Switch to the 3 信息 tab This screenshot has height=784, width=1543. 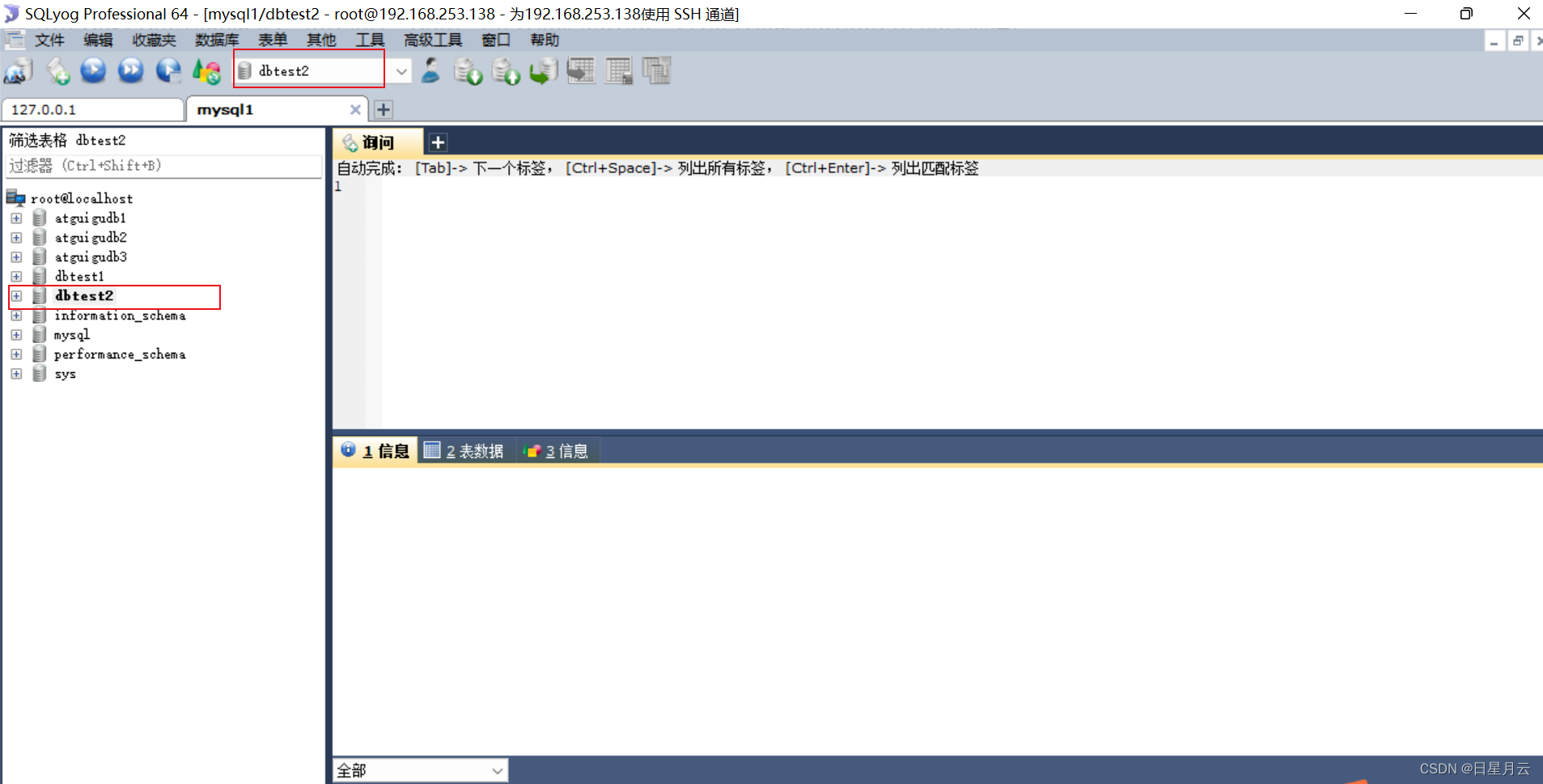point(558,451)
